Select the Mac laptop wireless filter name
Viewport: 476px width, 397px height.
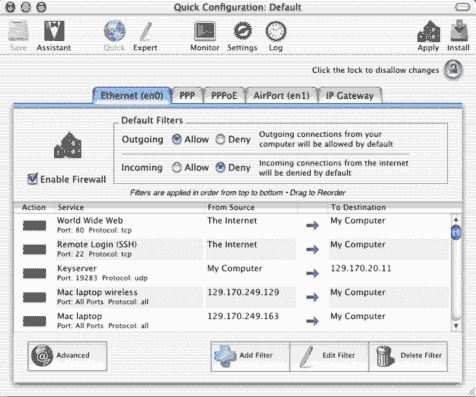click(97, 292)
